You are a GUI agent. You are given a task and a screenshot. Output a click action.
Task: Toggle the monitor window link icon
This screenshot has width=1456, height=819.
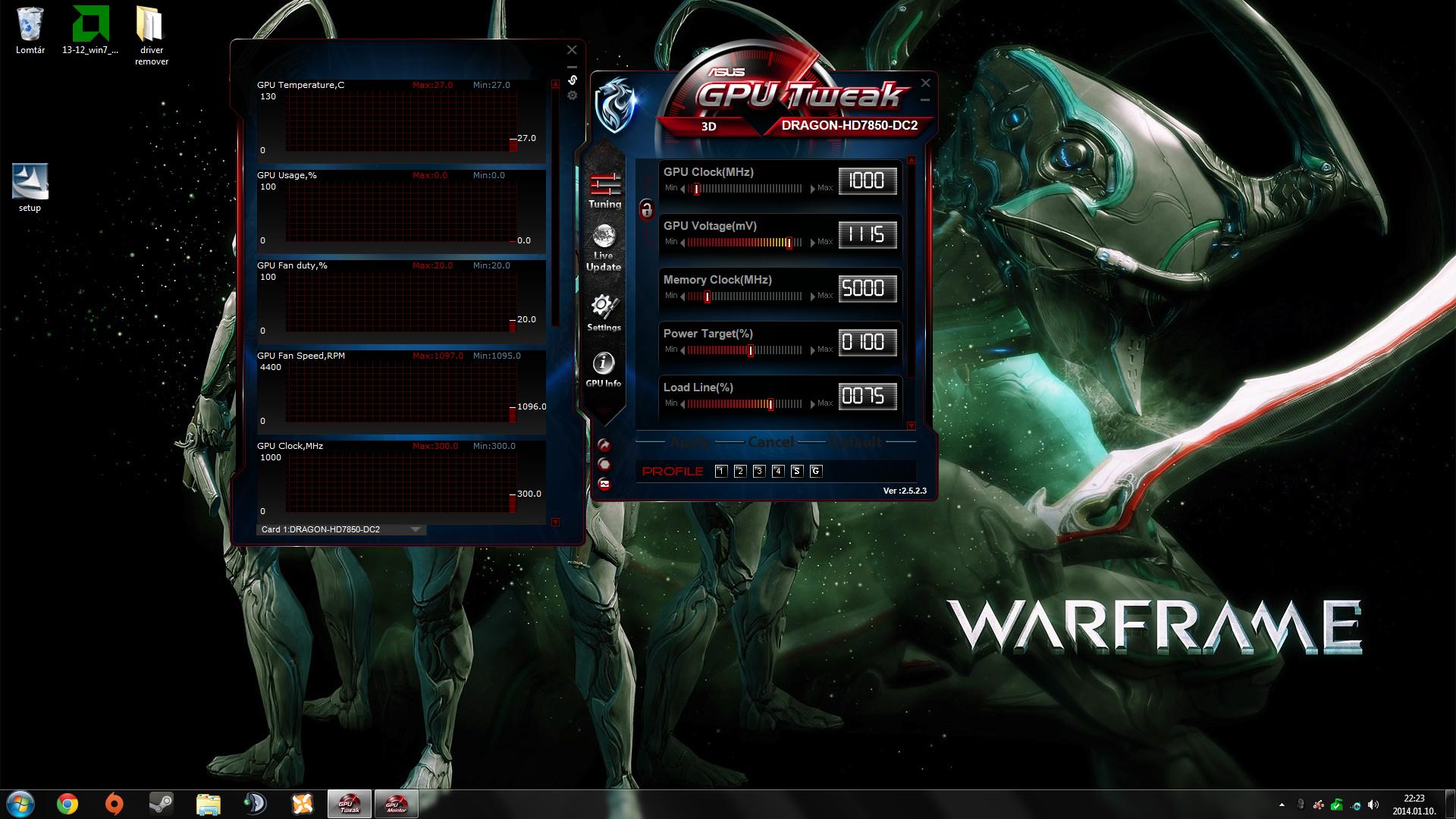(x=573, y=80)
